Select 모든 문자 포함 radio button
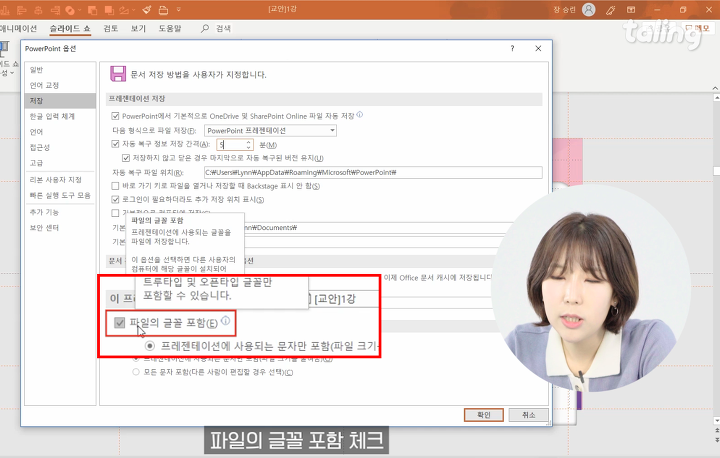720x458 pixels. [x=135, y=372]
